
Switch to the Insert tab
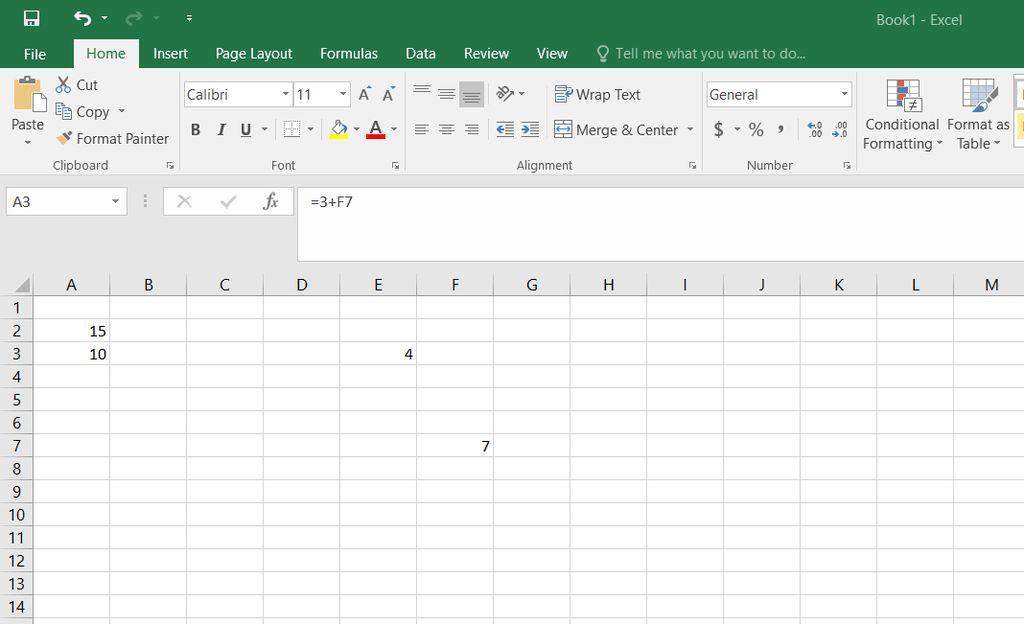point(170,54)
